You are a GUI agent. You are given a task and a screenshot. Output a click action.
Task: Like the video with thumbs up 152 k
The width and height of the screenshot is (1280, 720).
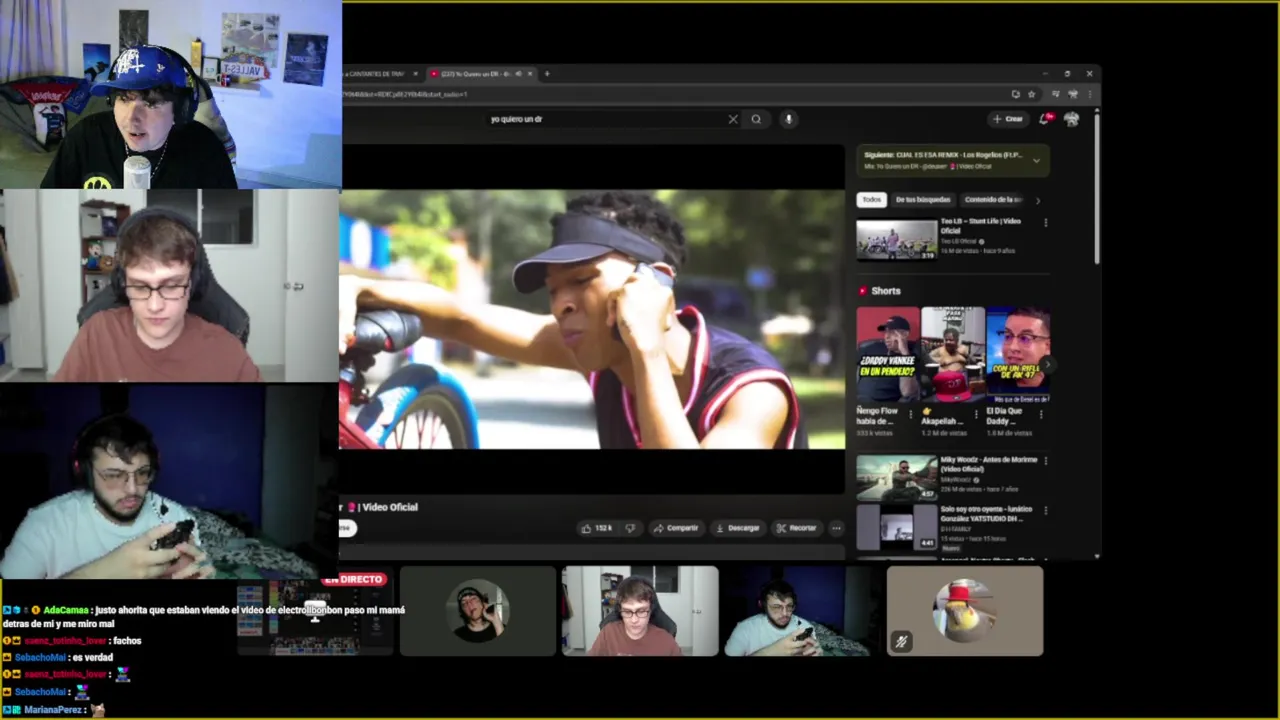pyautogui.click(x=596, y=528)
